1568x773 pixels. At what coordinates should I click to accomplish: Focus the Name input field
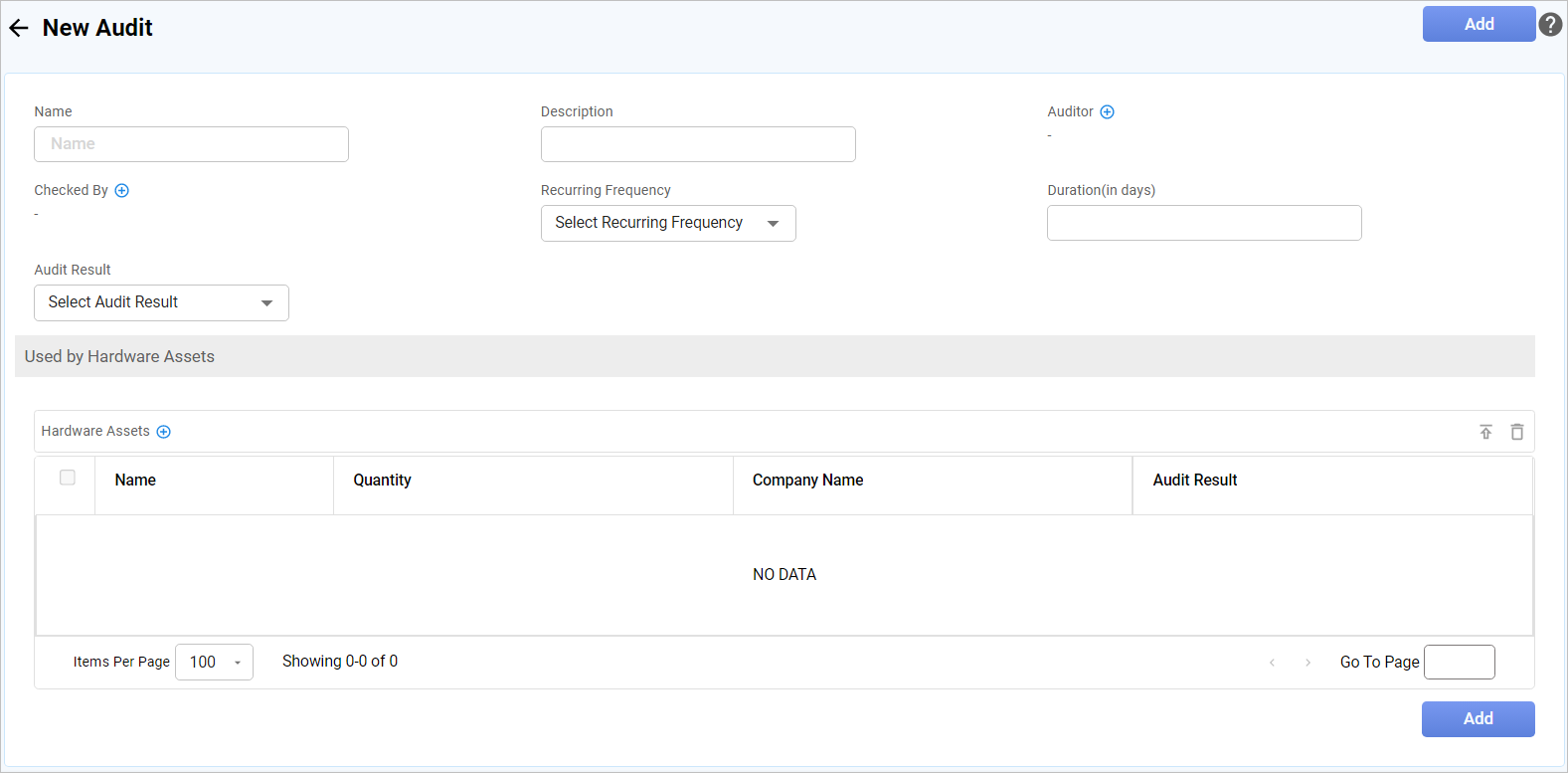pyautogui.click(x=191, y=144)
